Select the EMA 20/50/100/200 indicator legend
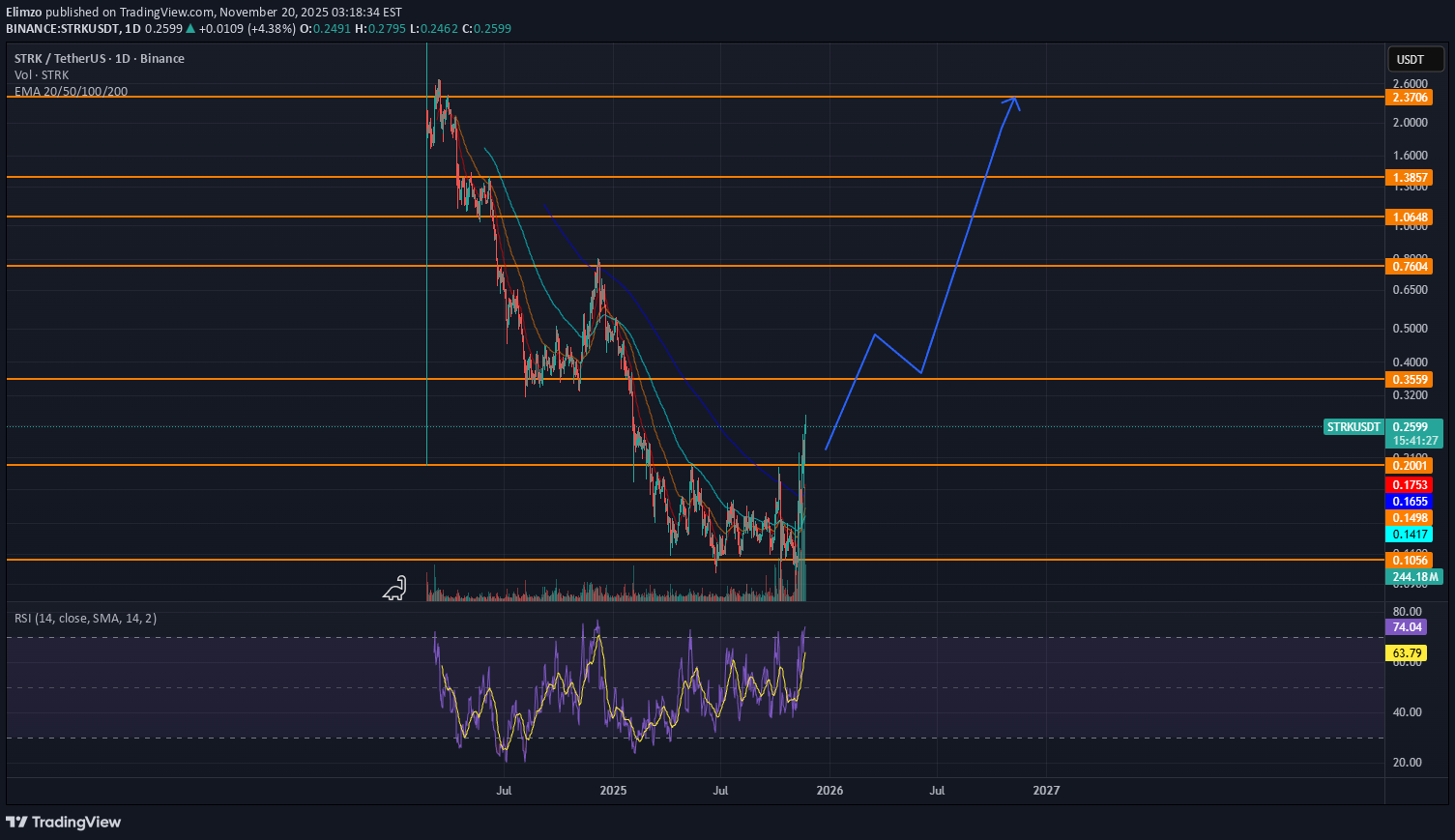 [71, 92]
